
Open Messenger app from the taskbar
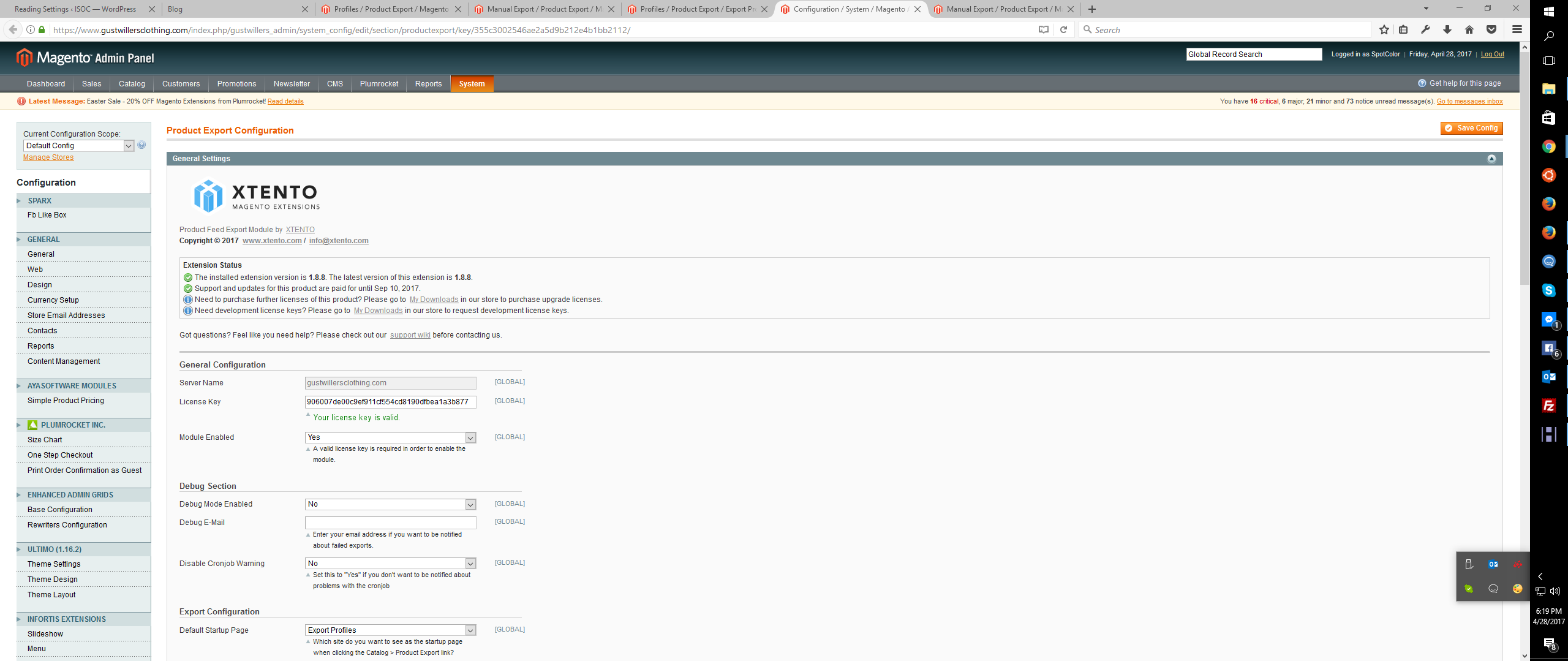[x=1549, y=319]
